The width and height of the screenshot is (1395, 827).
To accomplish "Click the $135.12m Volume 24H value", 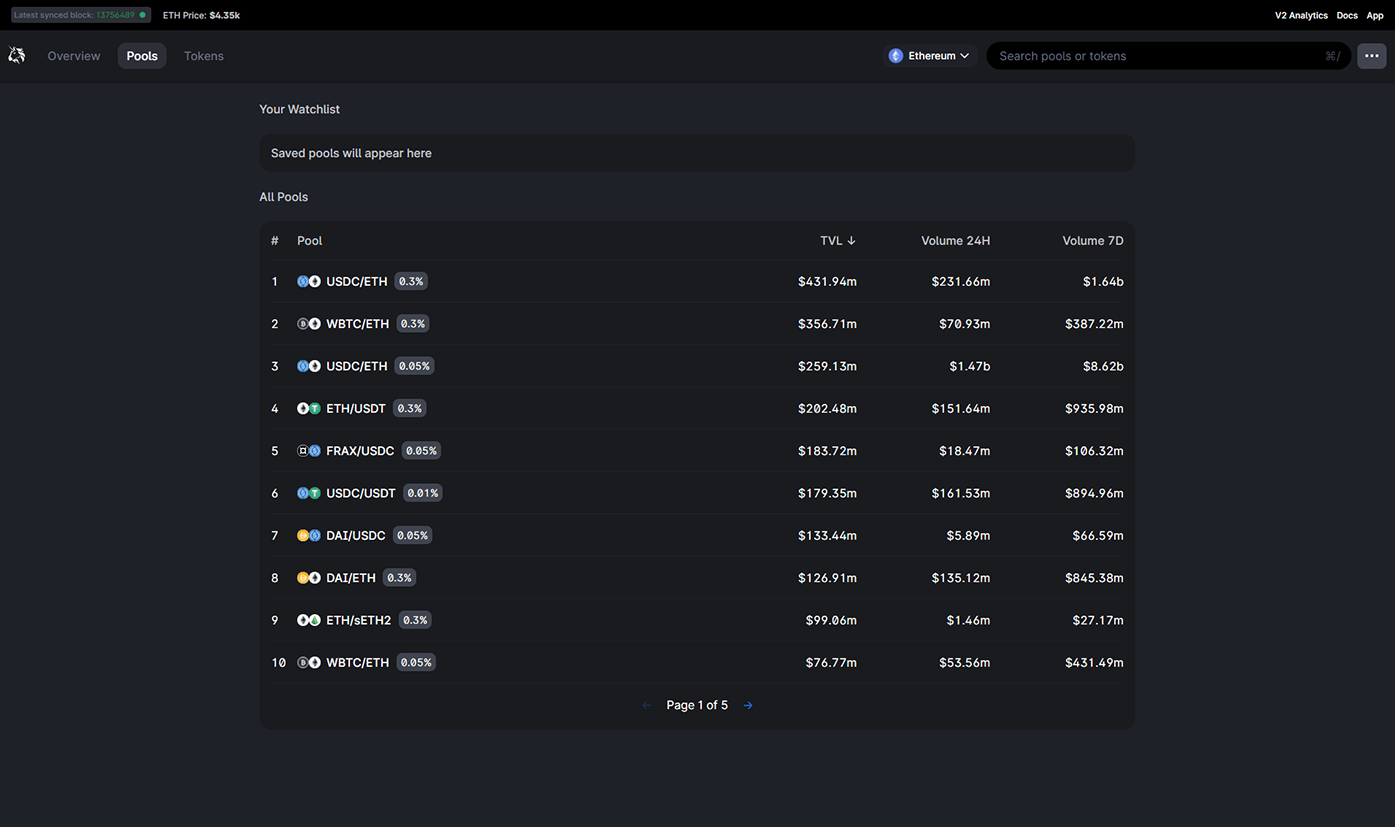I will [961, 578].
